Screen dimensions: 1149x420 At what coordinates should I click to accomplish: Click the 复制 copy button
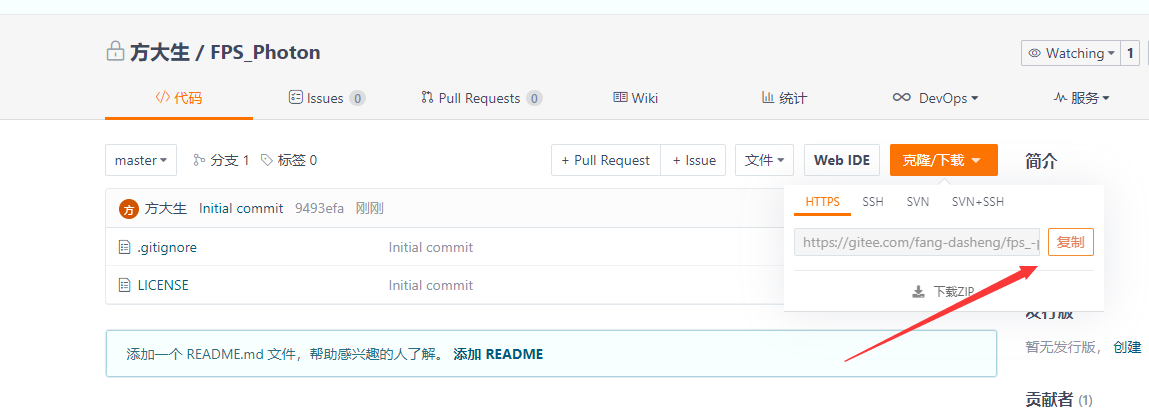(x=1071, y=242)
